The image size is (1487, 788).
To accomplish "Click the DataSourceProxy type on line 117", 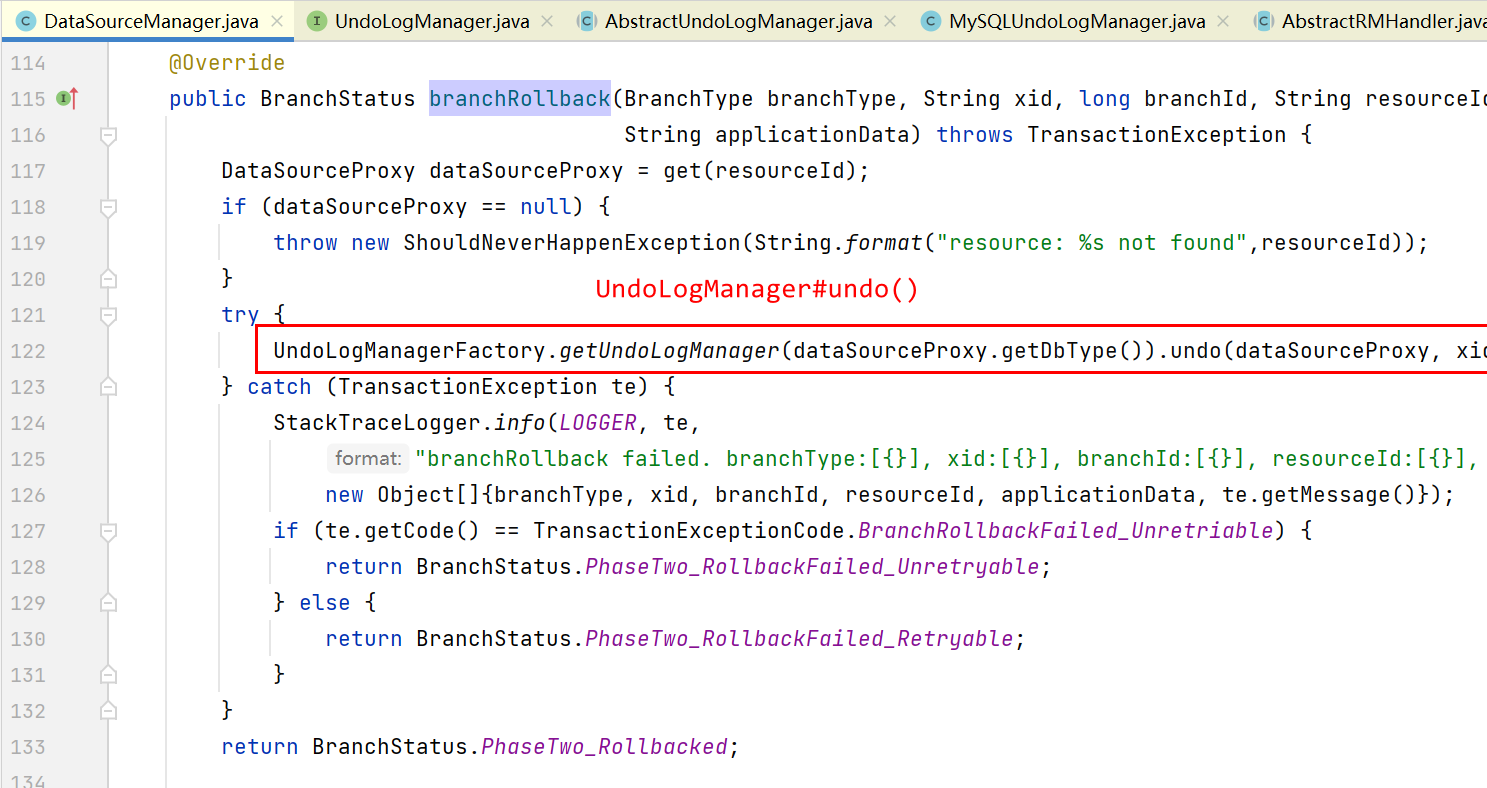I will point(318,171).
